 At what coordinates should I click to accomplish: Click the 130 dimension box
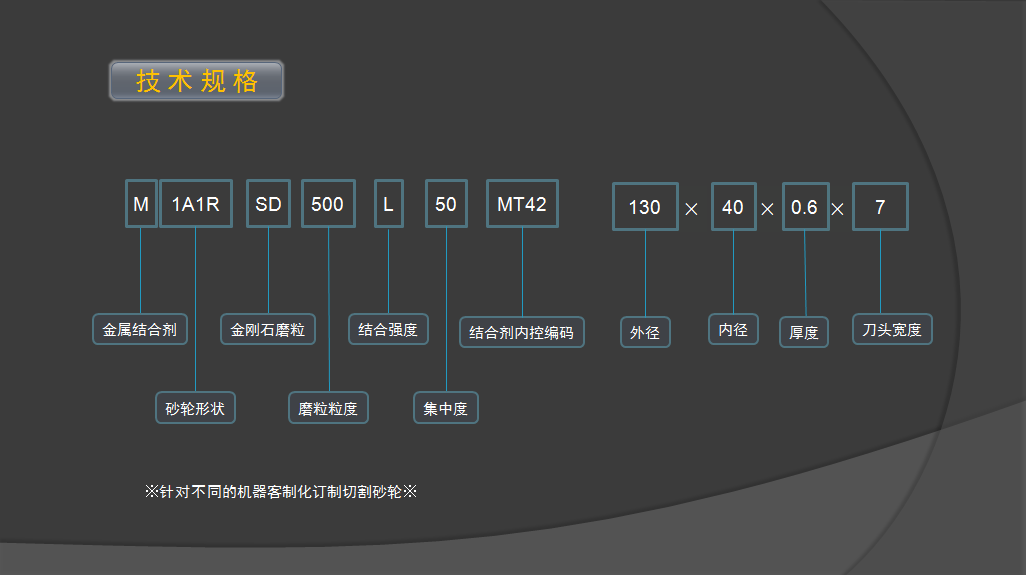(x=645, y=207)
